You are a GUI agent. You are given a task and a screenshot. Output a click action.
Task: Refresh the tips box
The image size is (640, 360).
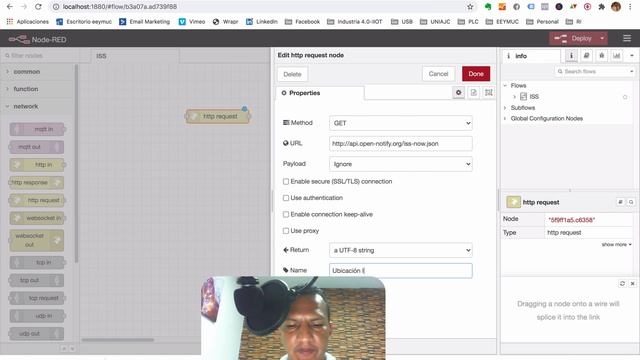(622, 283)
